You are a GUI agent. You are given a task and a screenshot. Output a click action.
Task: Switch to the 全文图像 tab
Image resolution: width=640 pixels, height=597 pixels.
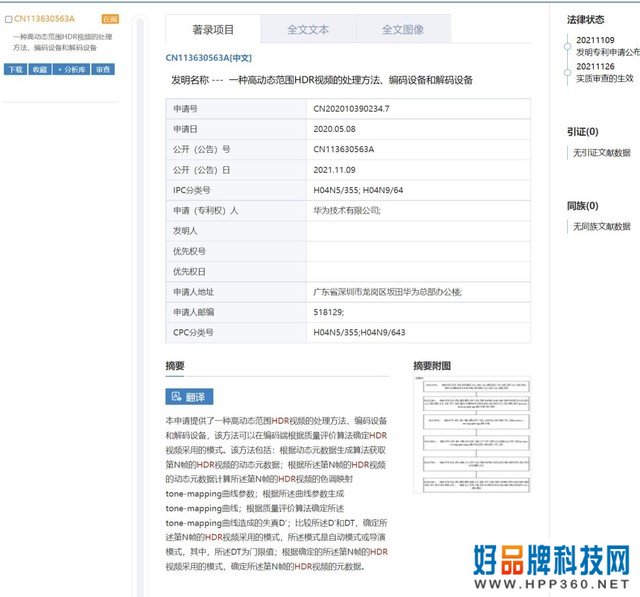(x=403, y=29)
